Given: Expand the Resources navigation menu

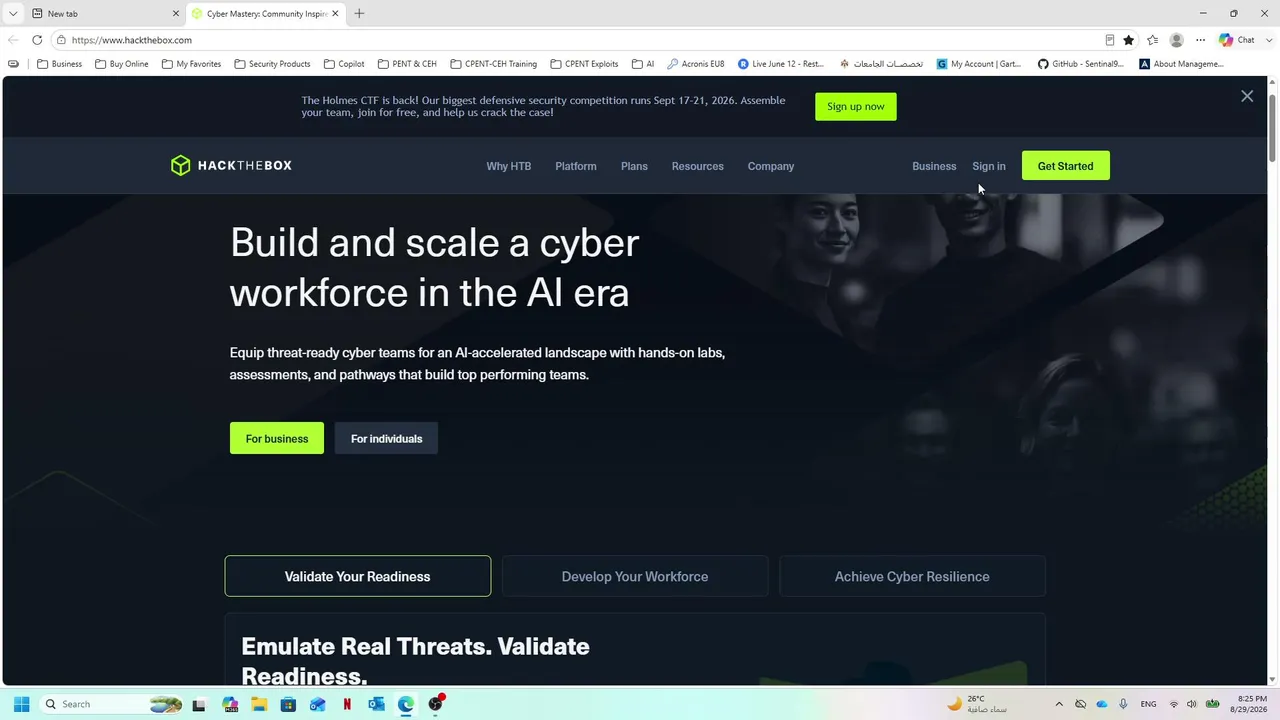Looking at the screenshot, I should coord(698,166).
